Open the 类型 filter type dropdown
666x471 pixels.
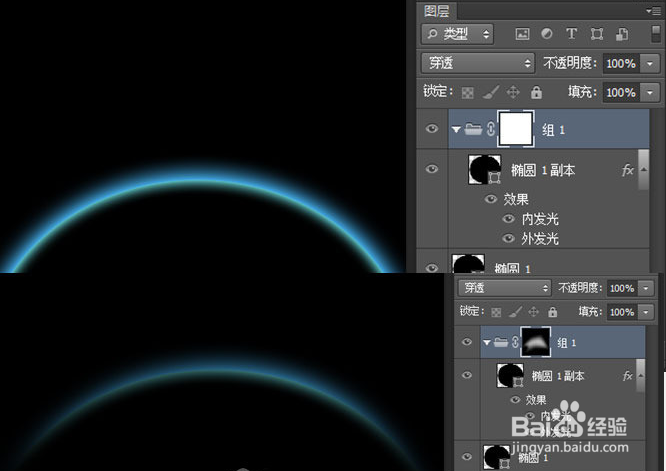[x=457, y=34]
